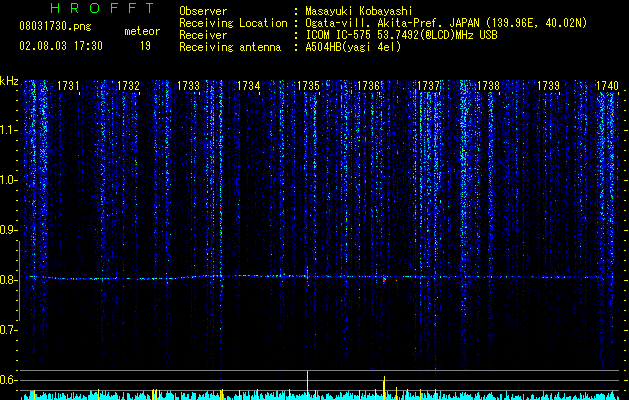
Task: Click the red meteor echo near 1735
Action: tap(307, 274)
